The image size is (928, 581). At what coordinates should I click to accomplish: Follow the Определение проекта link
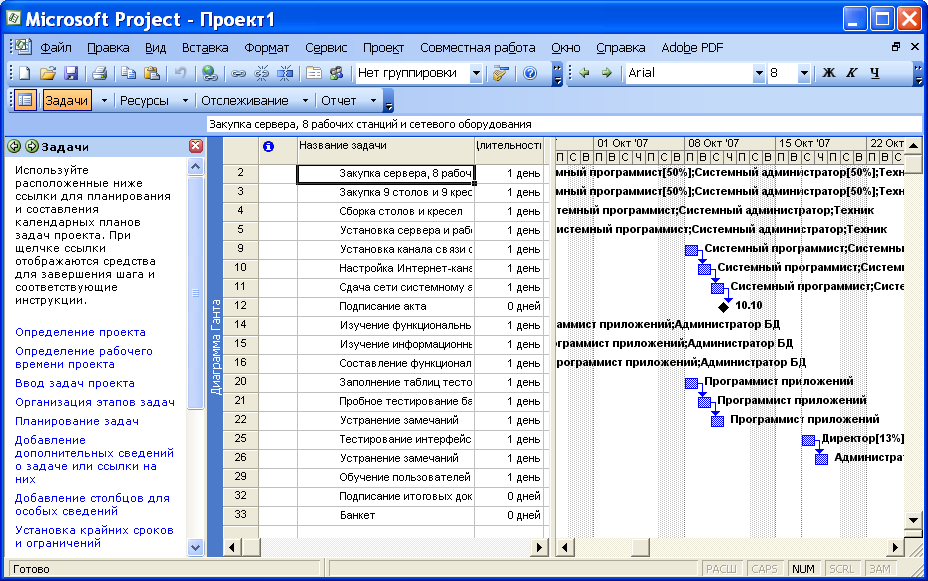coord(80,332)
